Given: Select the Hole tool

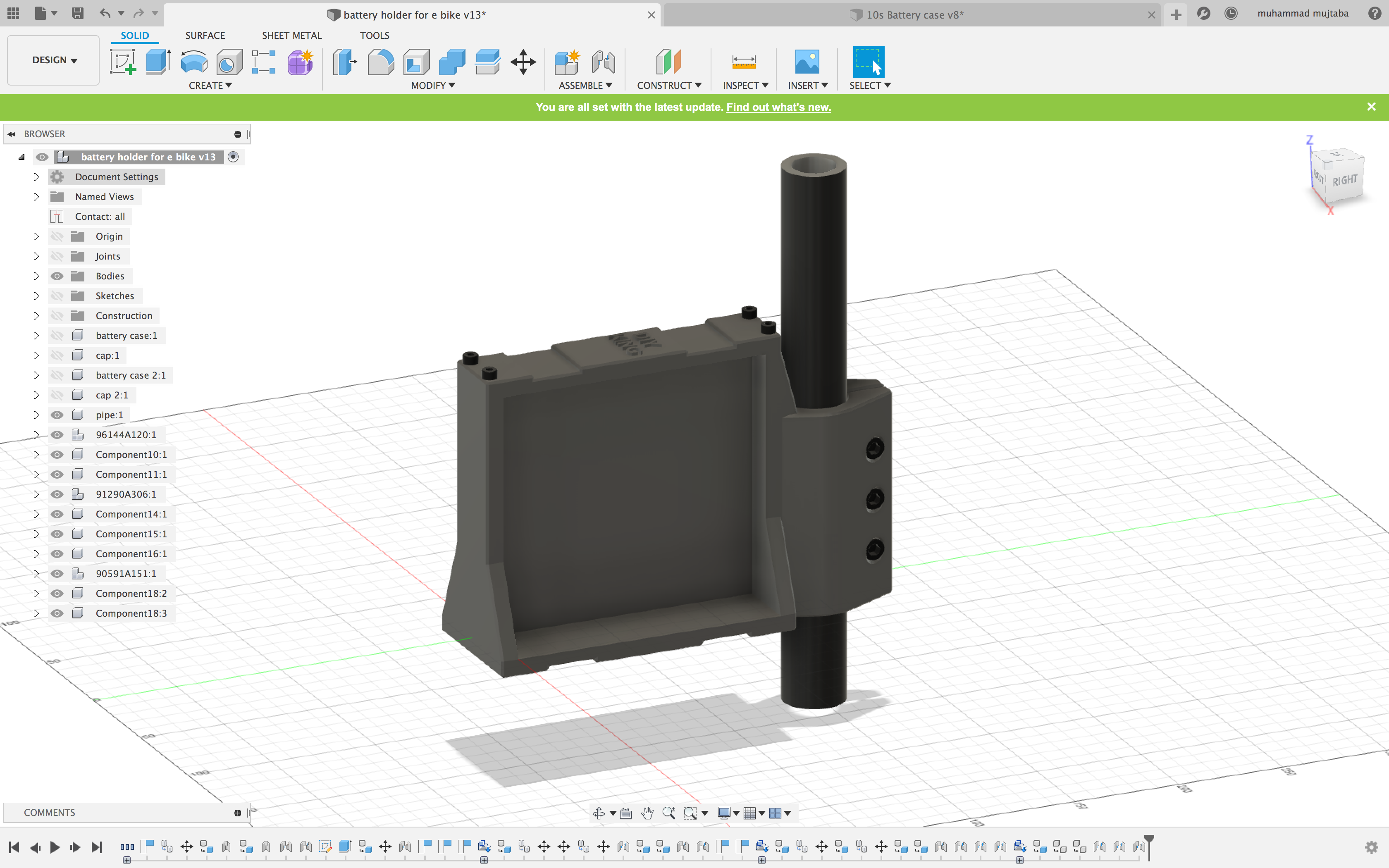Looking at the screenshot, I should coord(229,62).
